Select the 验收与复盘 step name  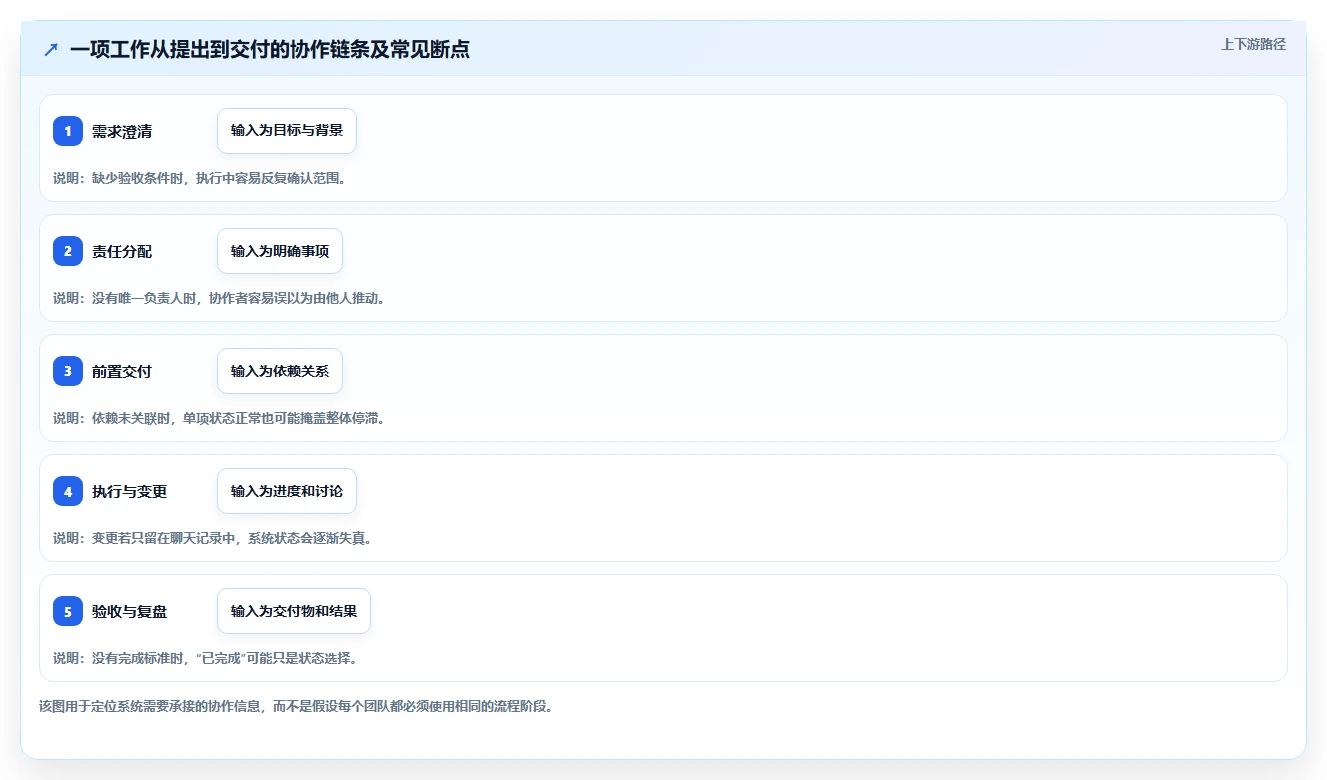129,611
